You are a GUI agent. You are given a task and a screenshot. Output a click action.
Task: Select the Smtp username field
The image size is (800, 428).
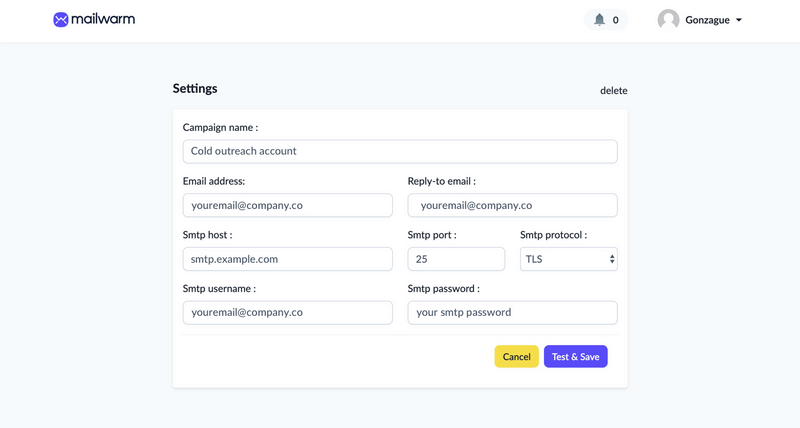pos(288,313)
